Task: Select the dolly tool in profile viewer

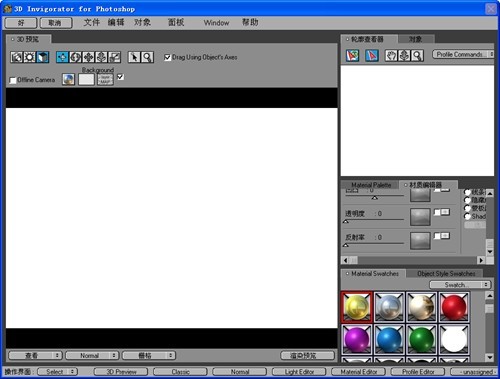Action: [x=404, y=55]
